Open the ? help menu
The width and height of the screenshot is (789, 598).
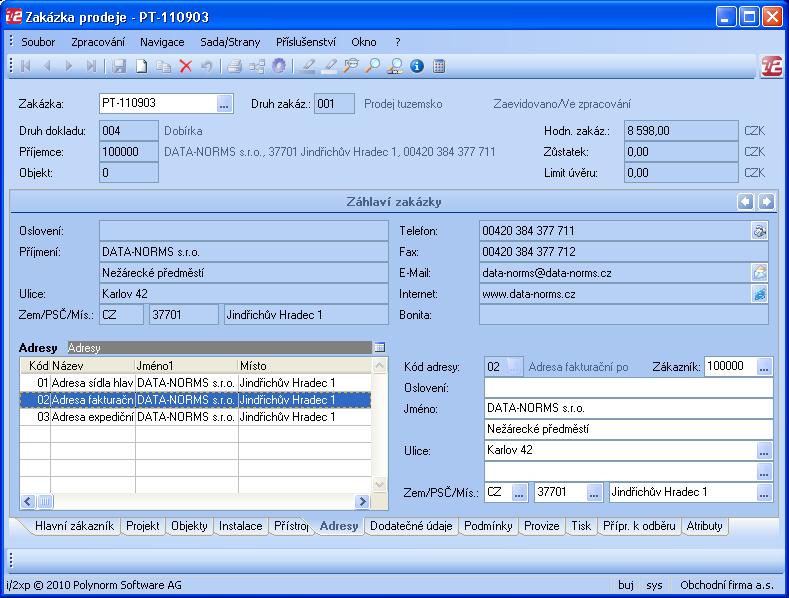[398, 42]
